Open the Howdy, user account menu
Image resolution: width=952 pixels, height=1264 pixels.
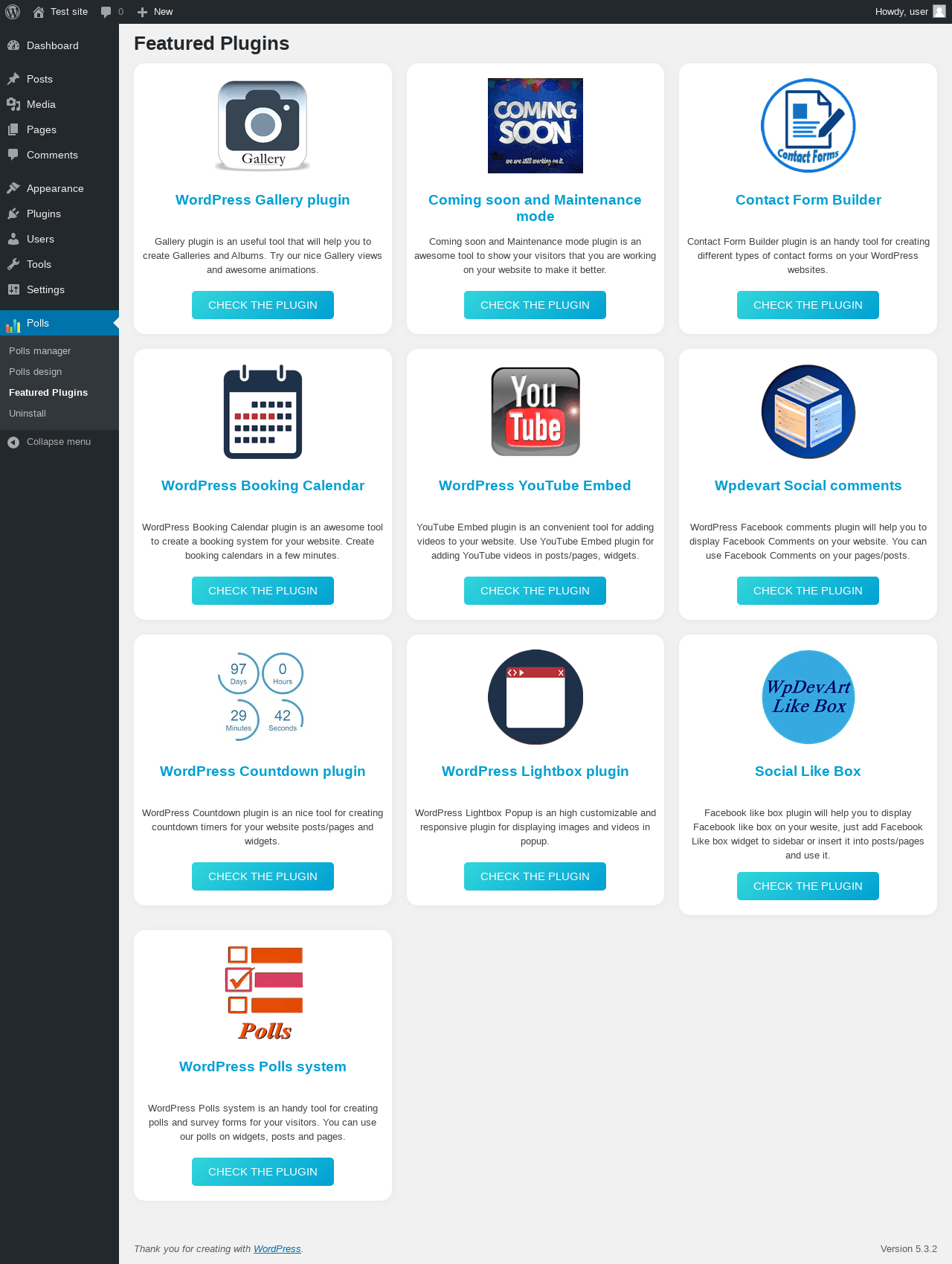pos(910,12)
